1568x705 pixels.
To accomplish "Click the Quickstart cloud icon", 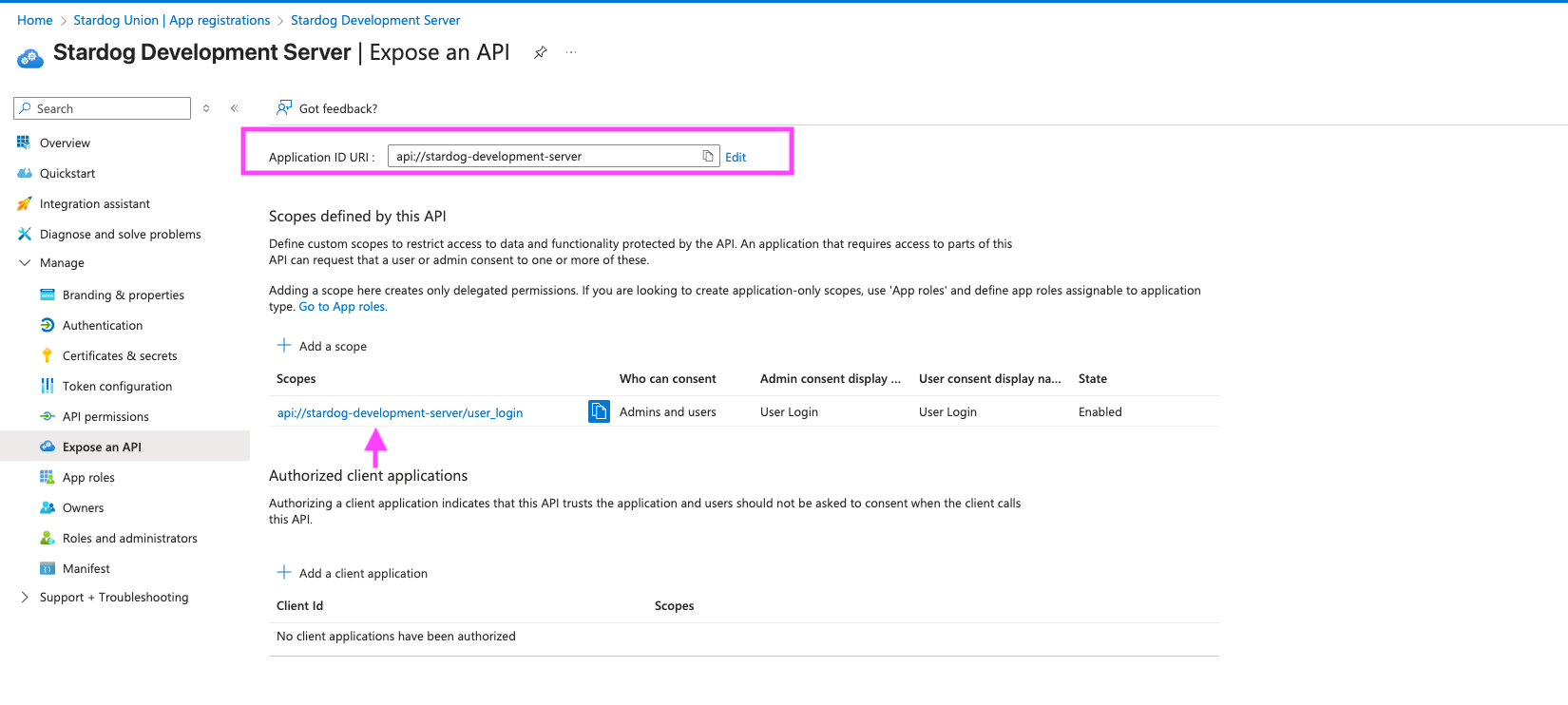I will point(25,173).
